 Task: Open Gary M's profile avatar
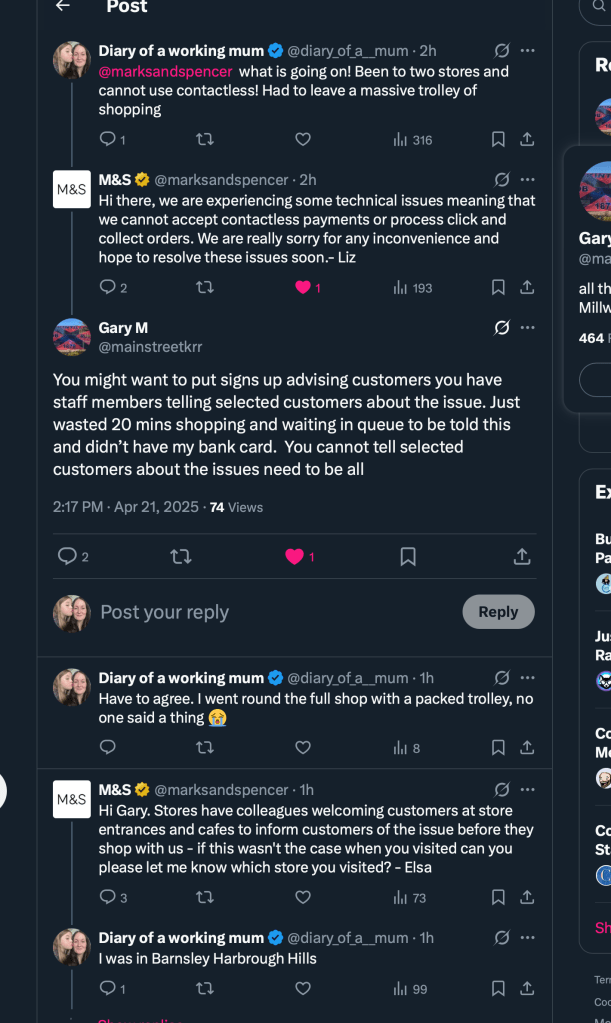click(72, 337)
